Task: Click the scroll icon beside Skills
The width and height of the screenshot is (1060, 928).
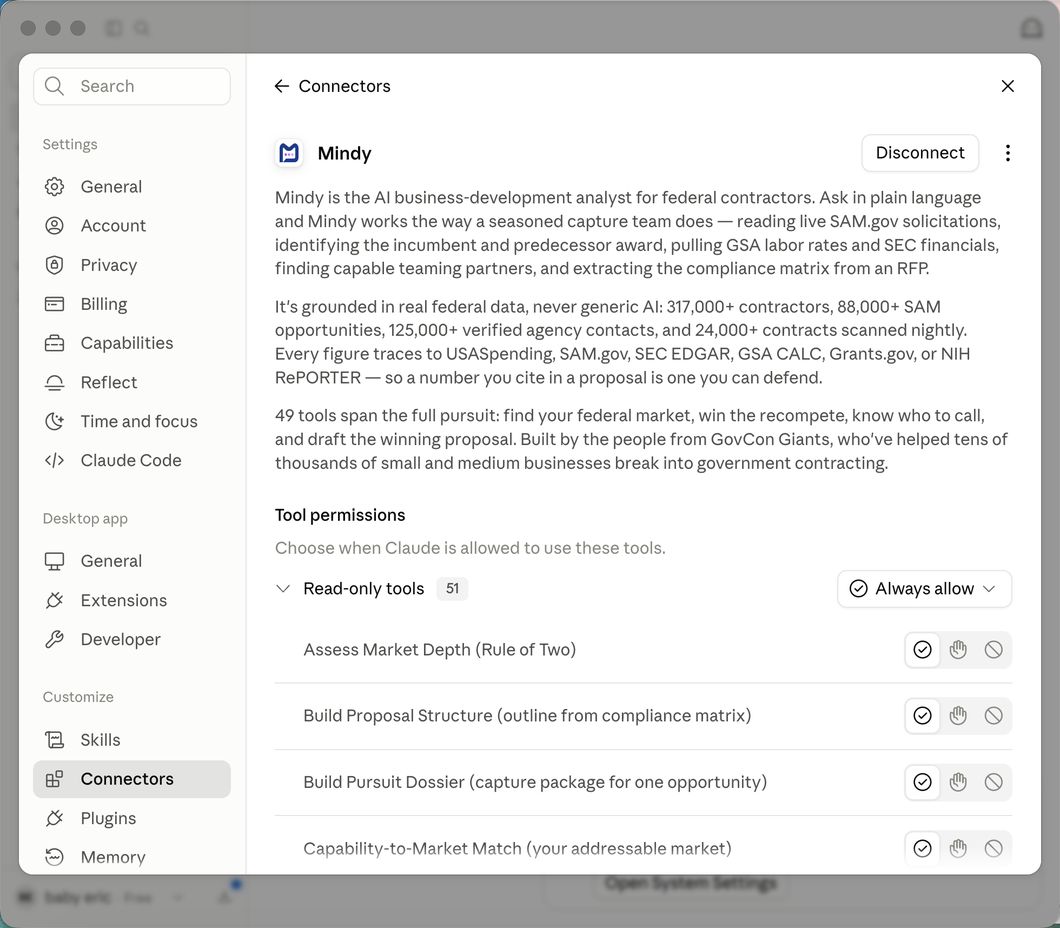Action: coord(54,740)
